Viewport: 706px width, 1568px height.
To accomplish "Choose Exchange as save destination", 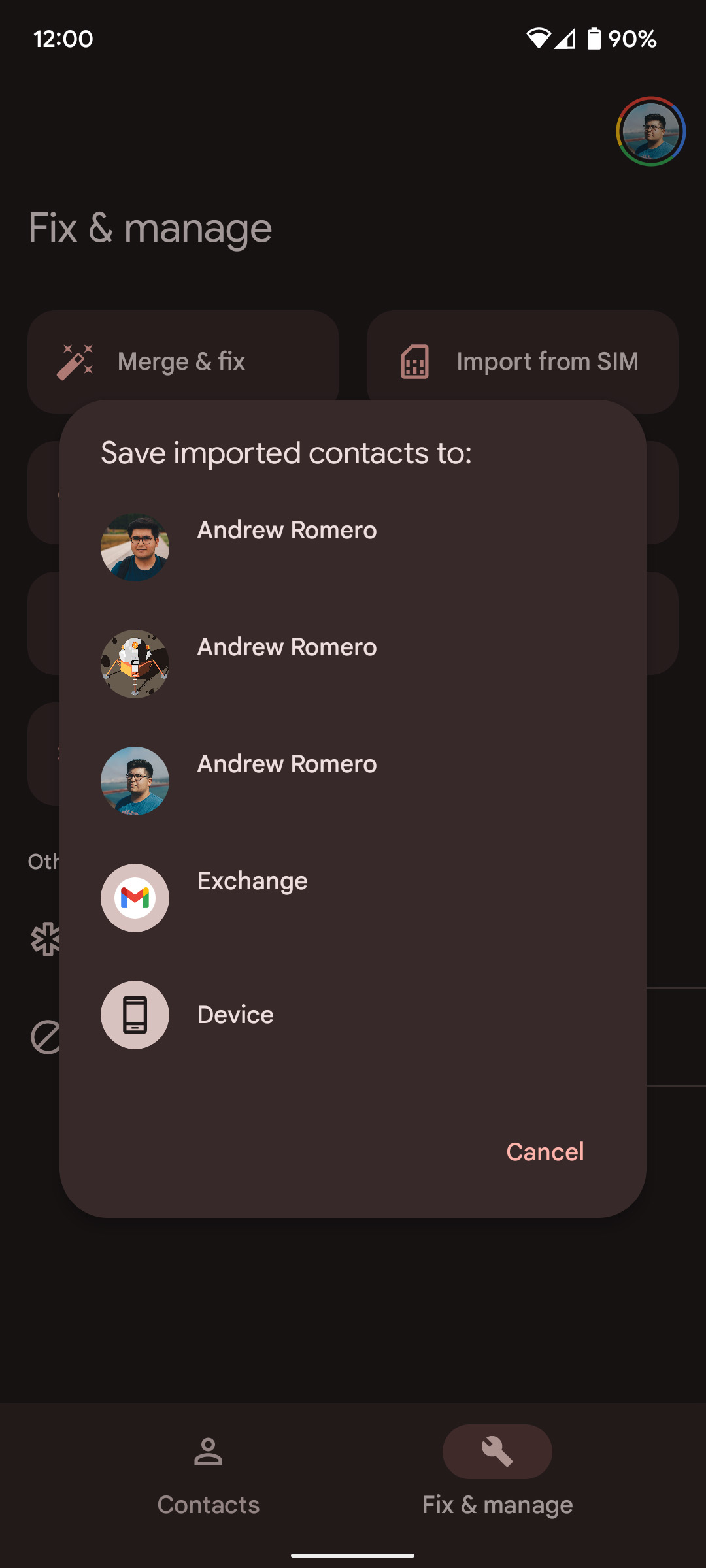I will (252, 881).
